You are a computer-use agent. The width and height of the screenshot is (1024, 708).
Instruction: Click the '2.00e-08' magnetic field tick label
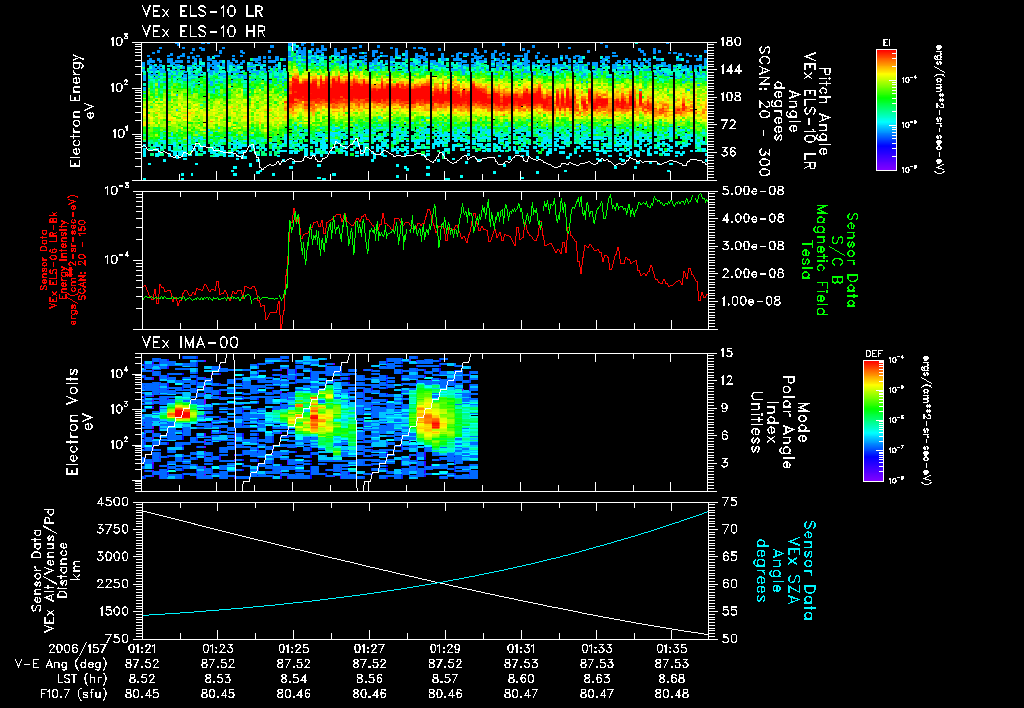(x=752, y=273)
